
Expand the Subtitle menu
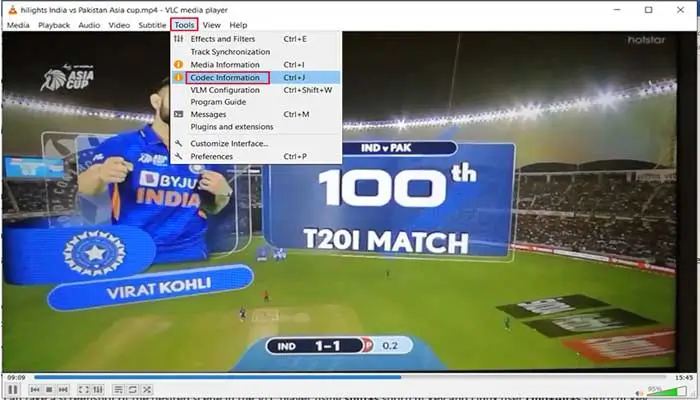(x=152, y=25)
